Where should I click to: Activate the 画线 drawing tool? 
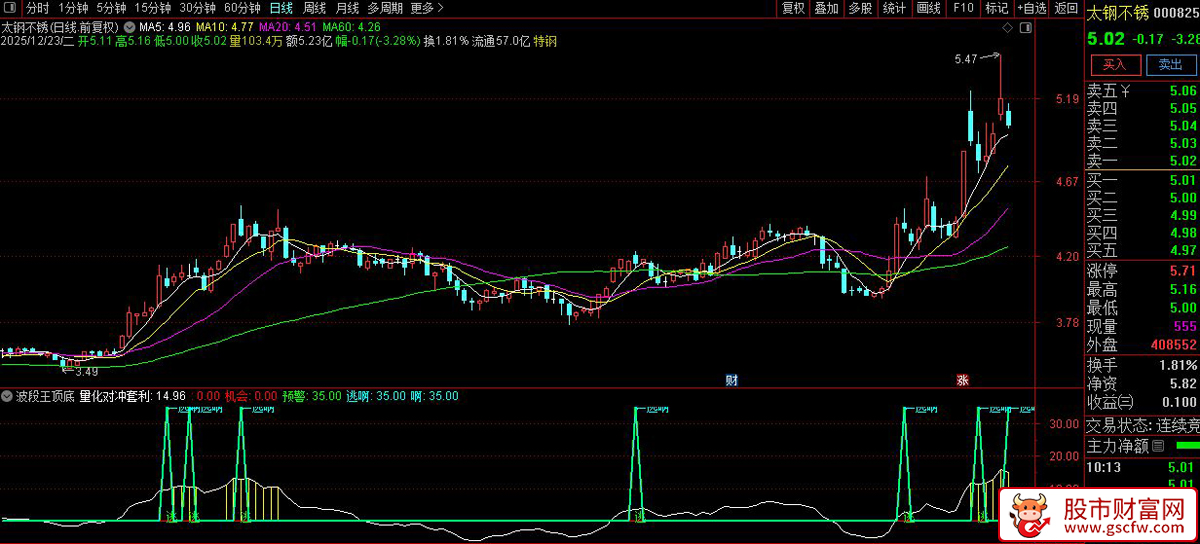point(929,8)
